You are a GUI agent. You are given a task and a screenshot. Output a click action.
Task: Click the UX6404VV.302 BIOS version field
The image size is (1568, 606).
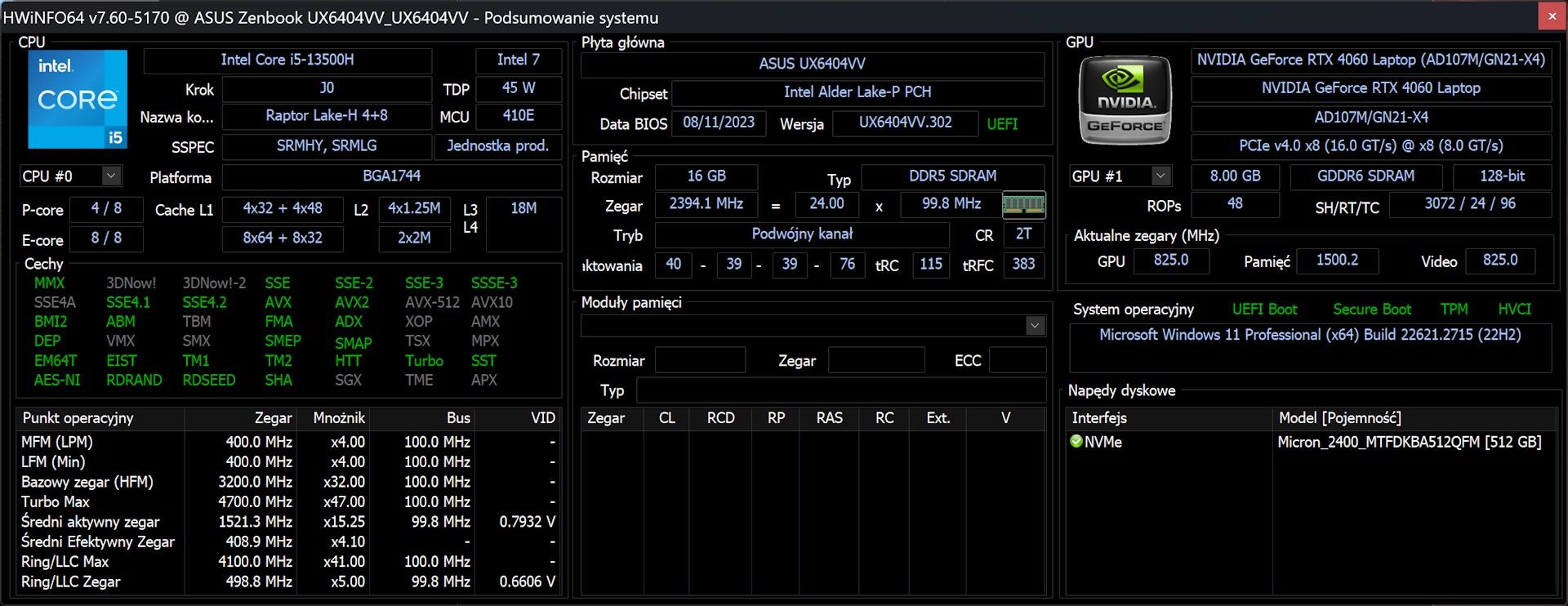[x=905, y=123]
